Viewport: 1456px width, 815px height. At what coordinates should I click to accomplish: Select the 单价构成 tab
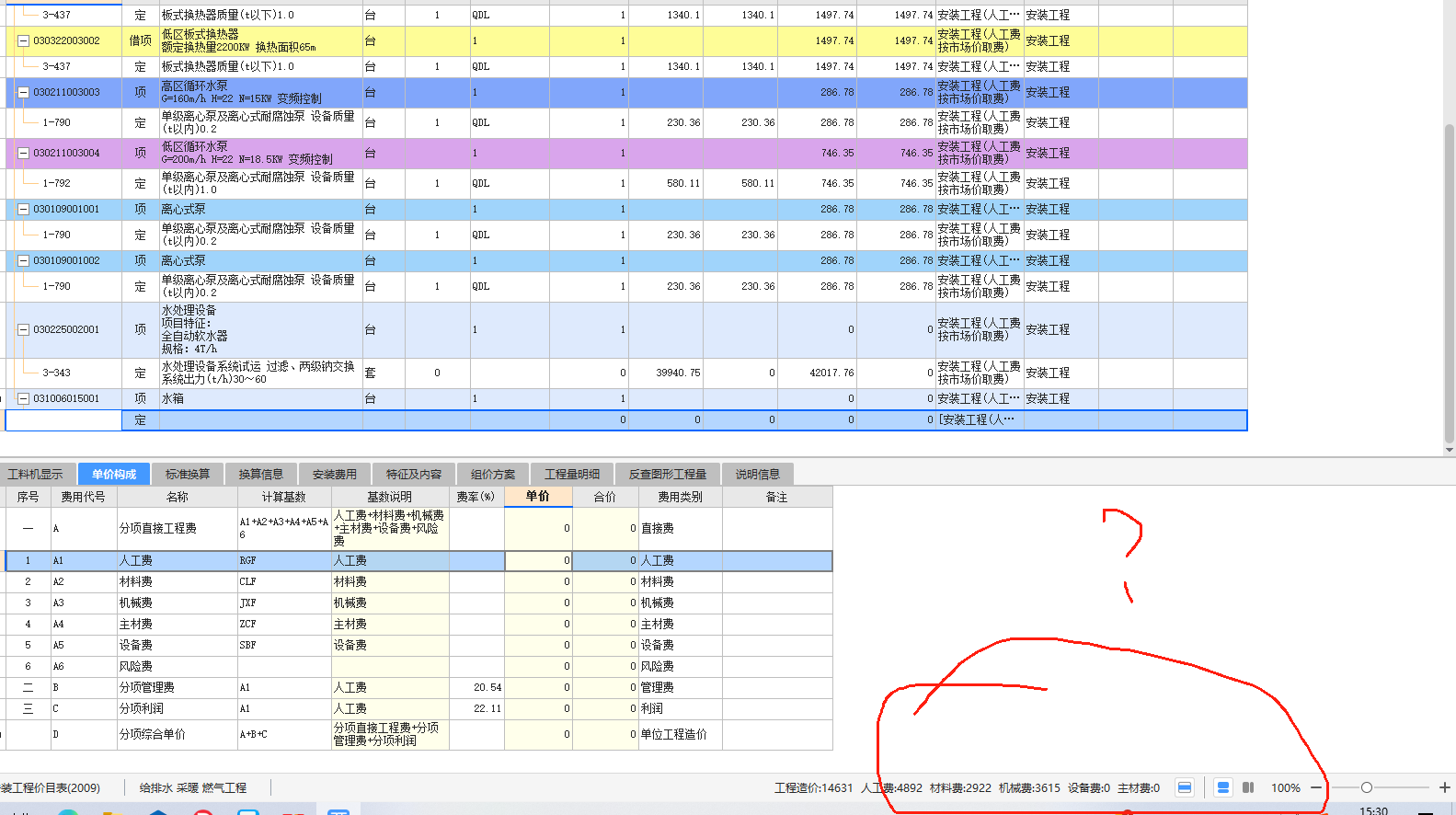coord(114,474)
